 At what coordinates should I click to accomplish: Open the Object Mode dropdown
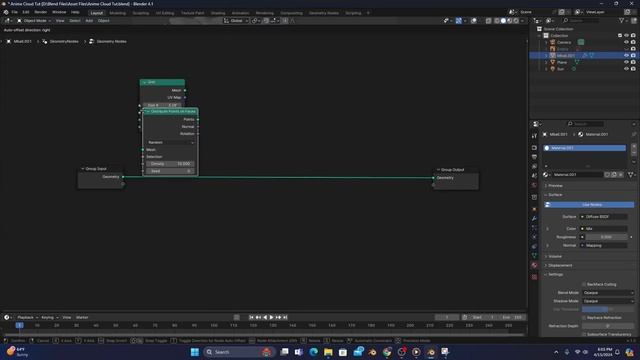pyautogui.click(x=34, y=20)
